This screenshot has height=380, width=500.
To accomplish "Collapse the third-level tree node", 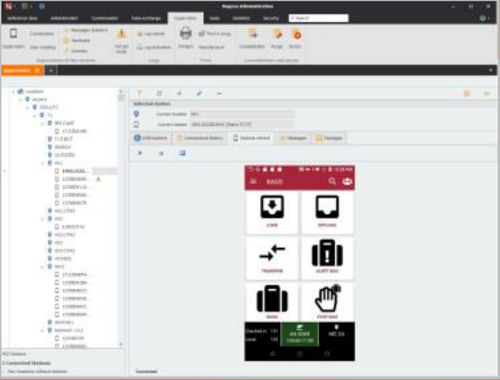I will [x=28, y=107].
